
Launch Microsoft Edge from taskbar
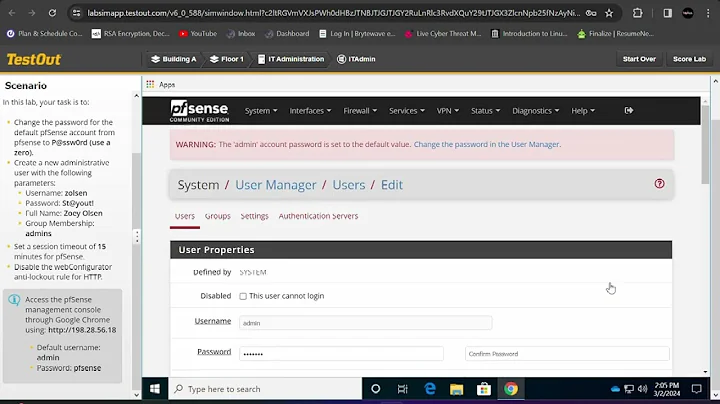(x=430, y=389)
